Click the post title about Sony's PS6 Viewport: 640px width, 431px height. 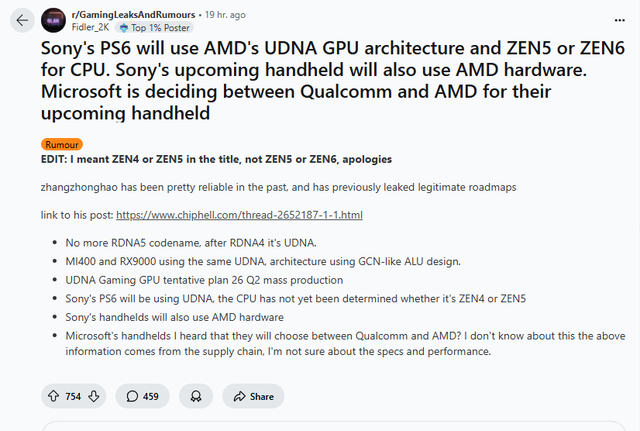pos(333,80)
